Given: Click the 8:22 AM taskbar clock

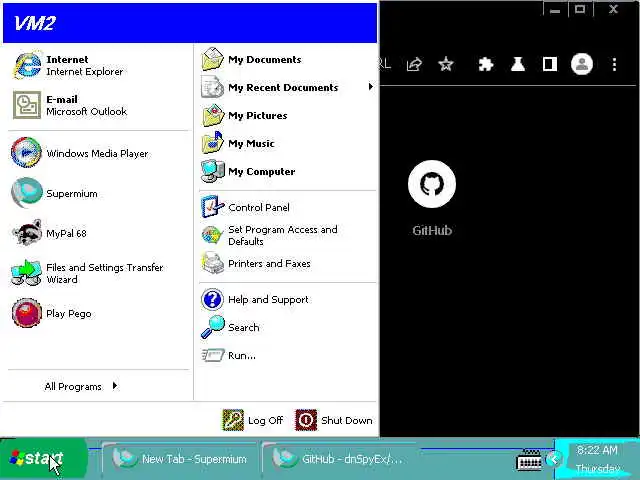Looking at the screenshot, I should click(597, 451).
